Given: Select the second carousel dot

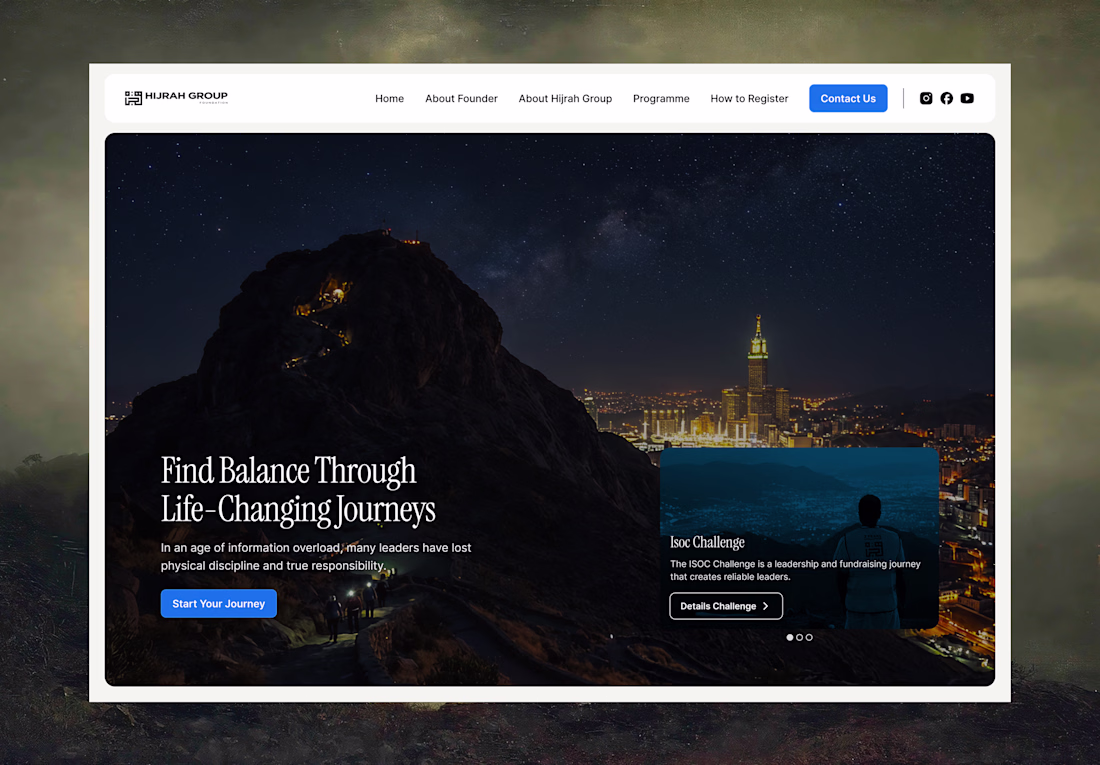Looking at the screenshot, I should pos(800,637).
